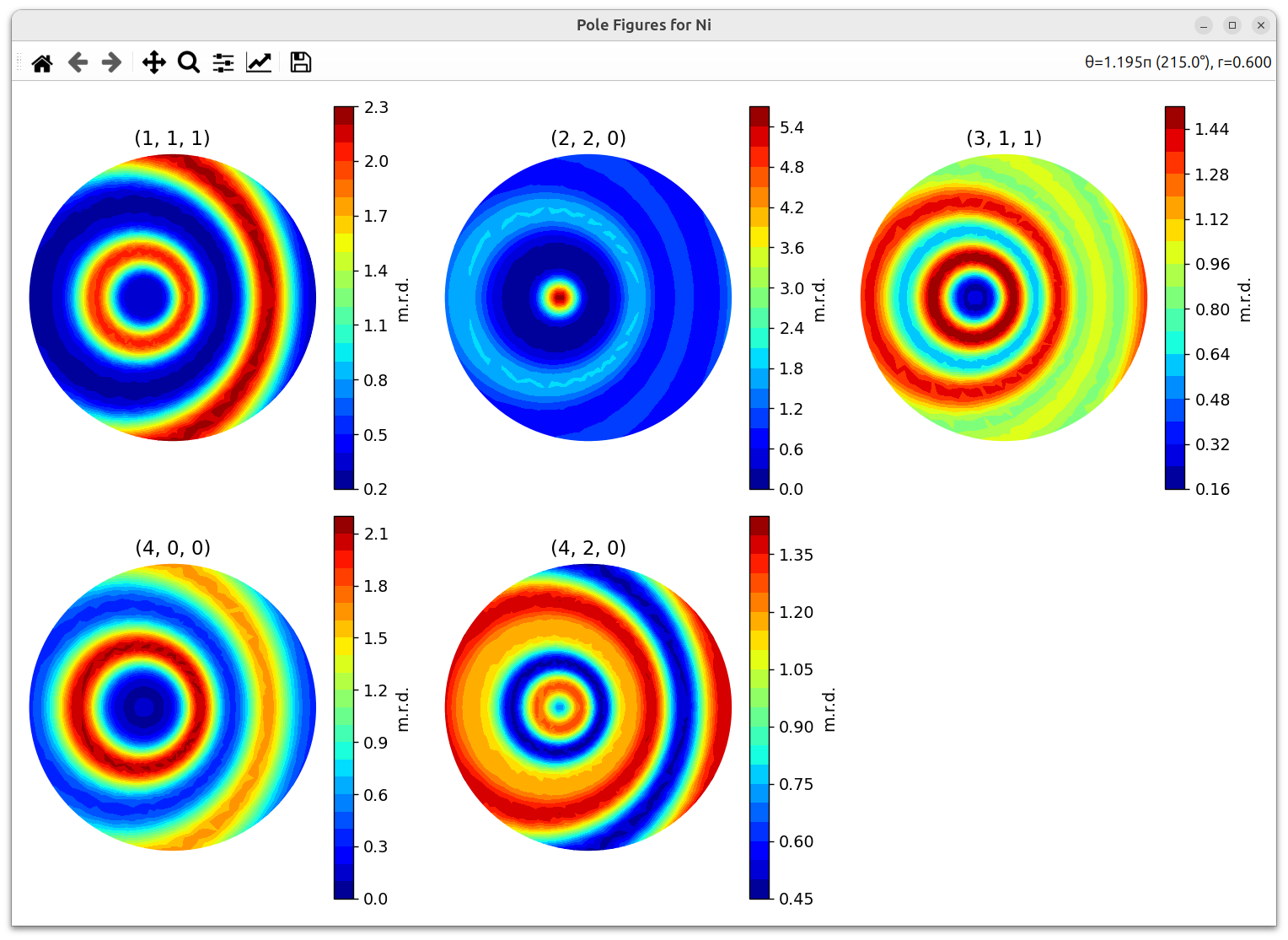Click the 'Pole Figures for Ni' window title
The width and height of the screenshot is (1288, 940).
coord(644,25)
